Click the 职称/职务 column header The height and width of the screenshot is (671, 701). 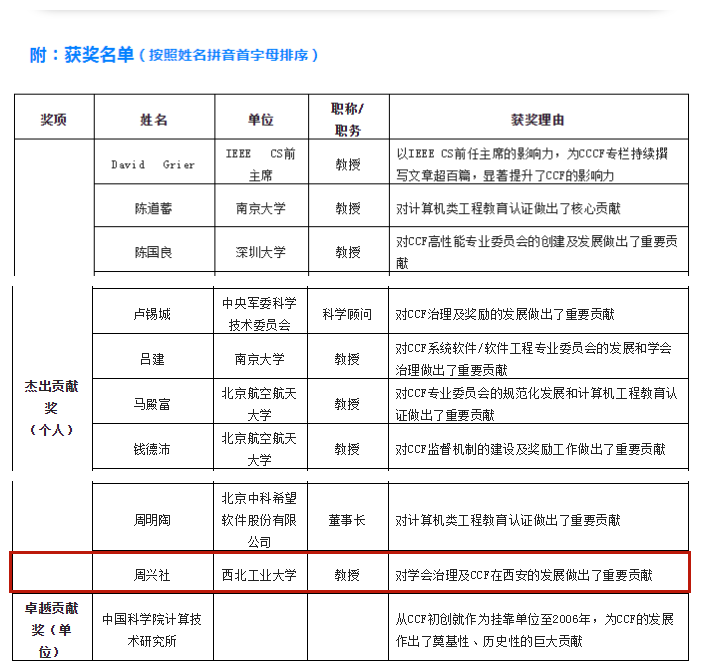click(346, 118)
